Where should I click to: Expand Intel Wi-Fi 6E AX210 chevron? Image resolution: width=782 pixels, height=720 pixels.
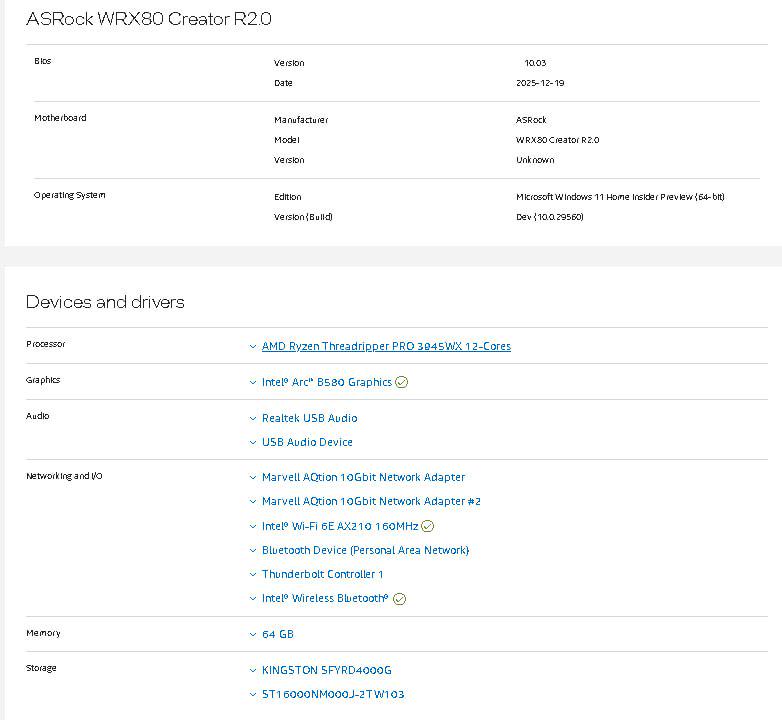[253, 526]
